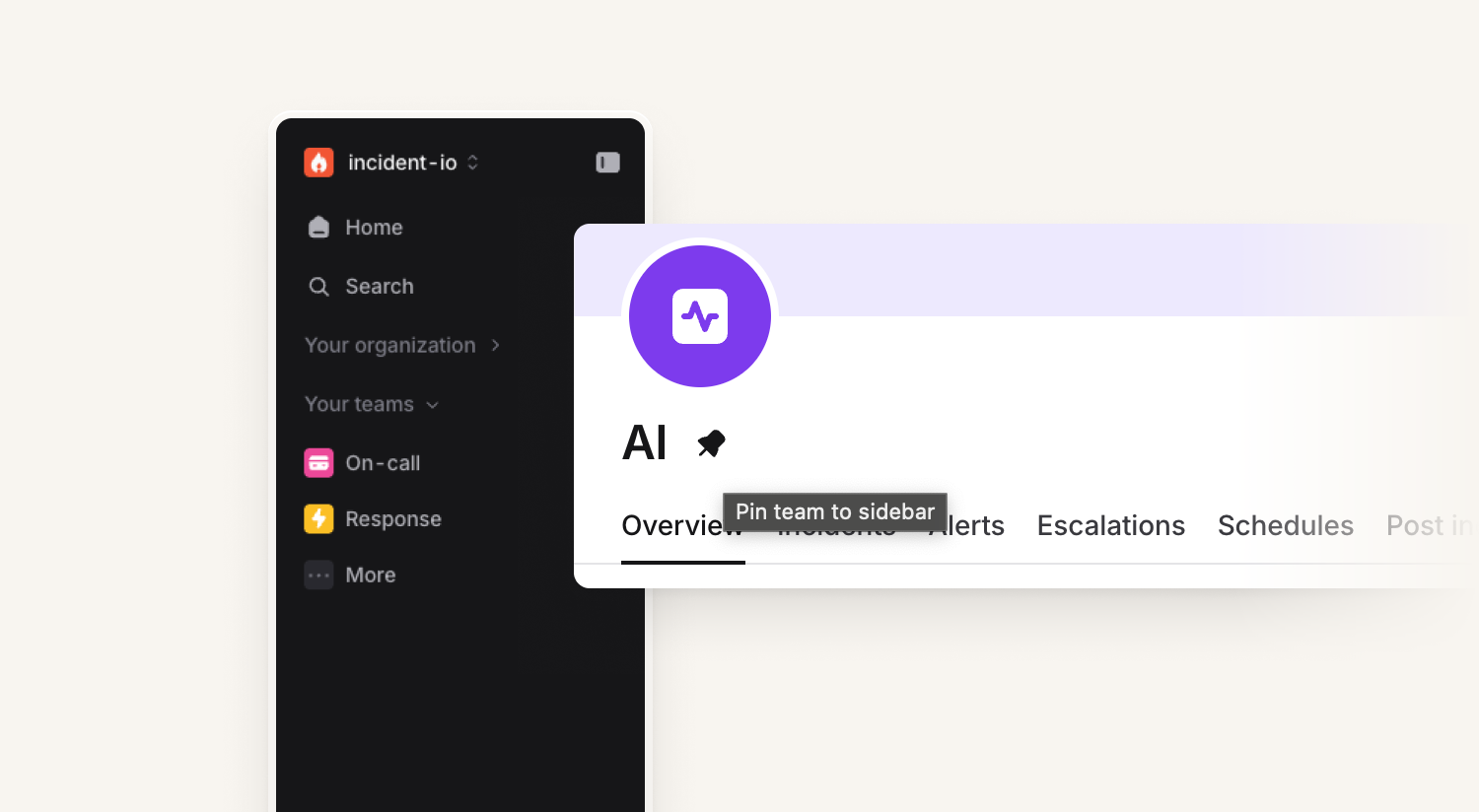Click the Your teams label text
Image resolution: width=1479 pixels, height=812 pixels.
pos(359,405)
